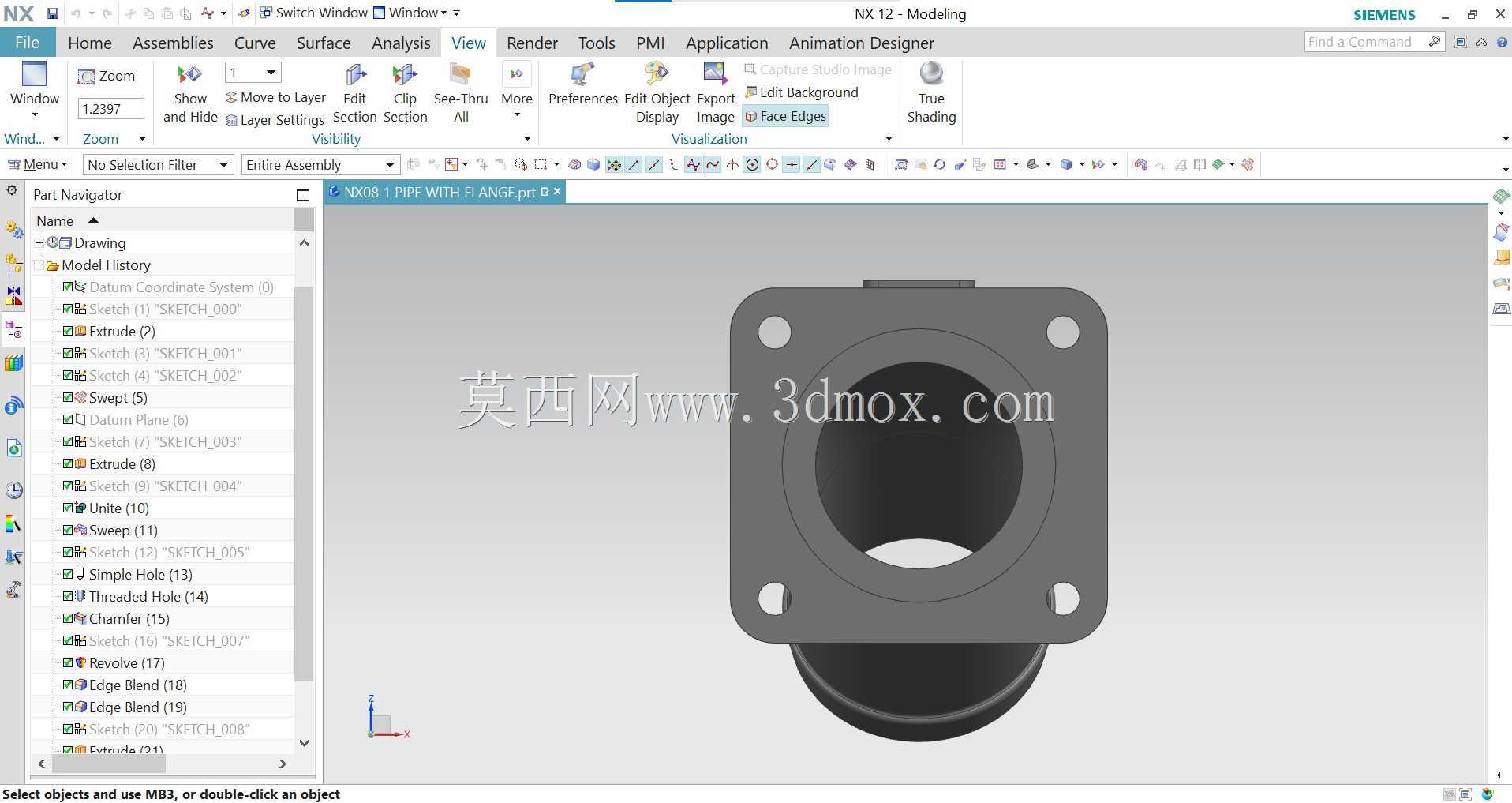Switch to the Analysis tab
The height and width of the screenshot is (803, 1512).
pyautogui.click(x=401, y=43)
